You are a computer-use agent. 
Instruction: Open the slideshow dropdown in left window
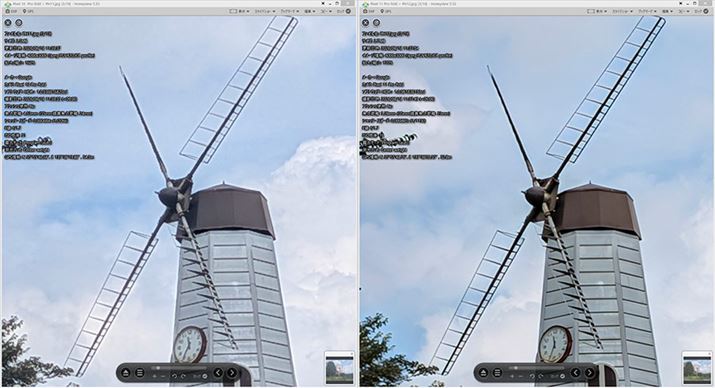tap(266, 11)
